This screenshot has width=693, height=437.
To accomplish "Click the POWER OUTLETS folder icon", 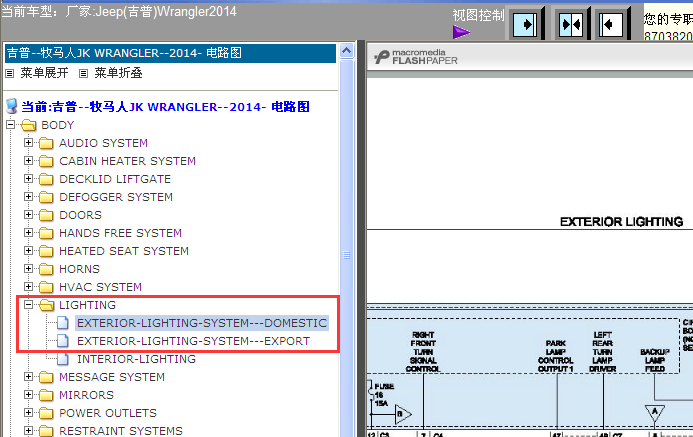I will (x=46, y=413).
